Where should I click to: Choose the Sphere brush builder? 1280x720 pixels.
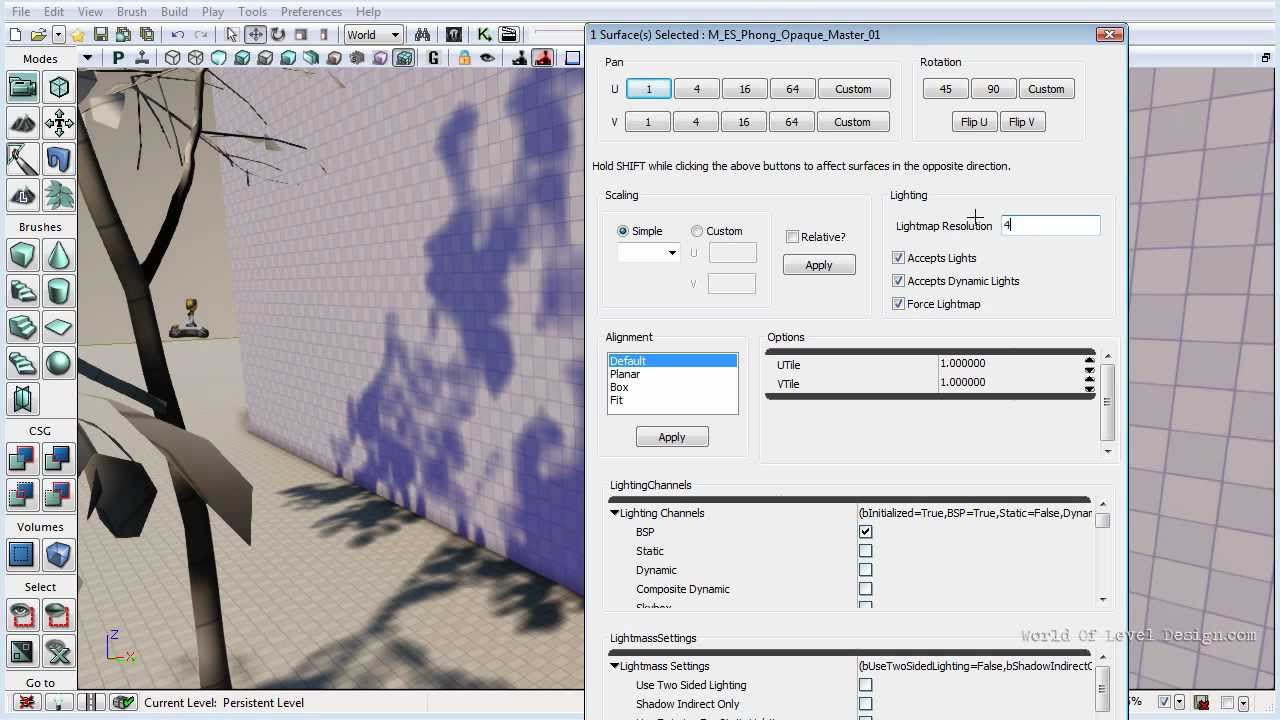(x=59, y=364)
